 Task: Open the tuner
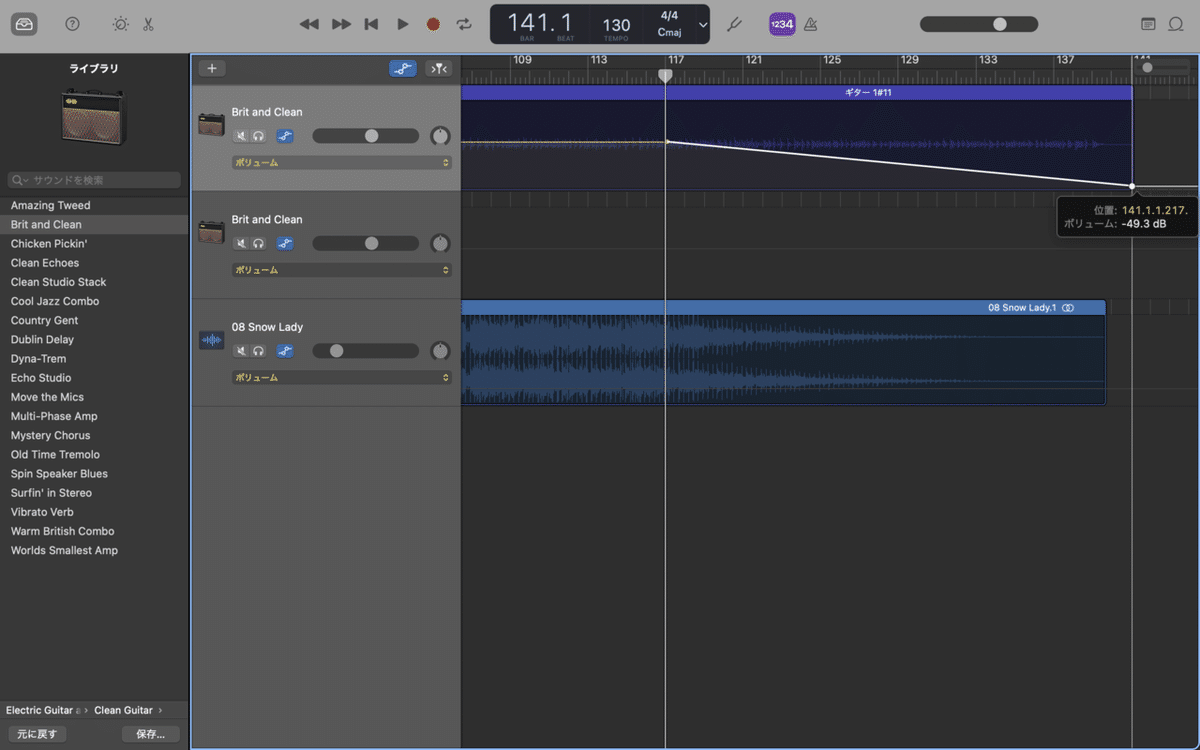click(734, 24)
